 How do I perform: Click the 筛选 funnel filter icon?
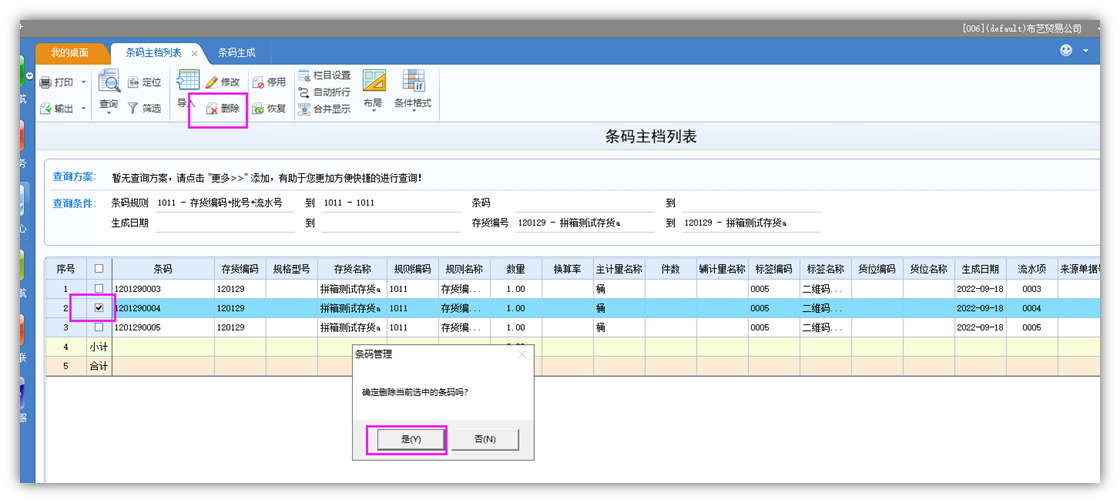(x=134, y=109)
